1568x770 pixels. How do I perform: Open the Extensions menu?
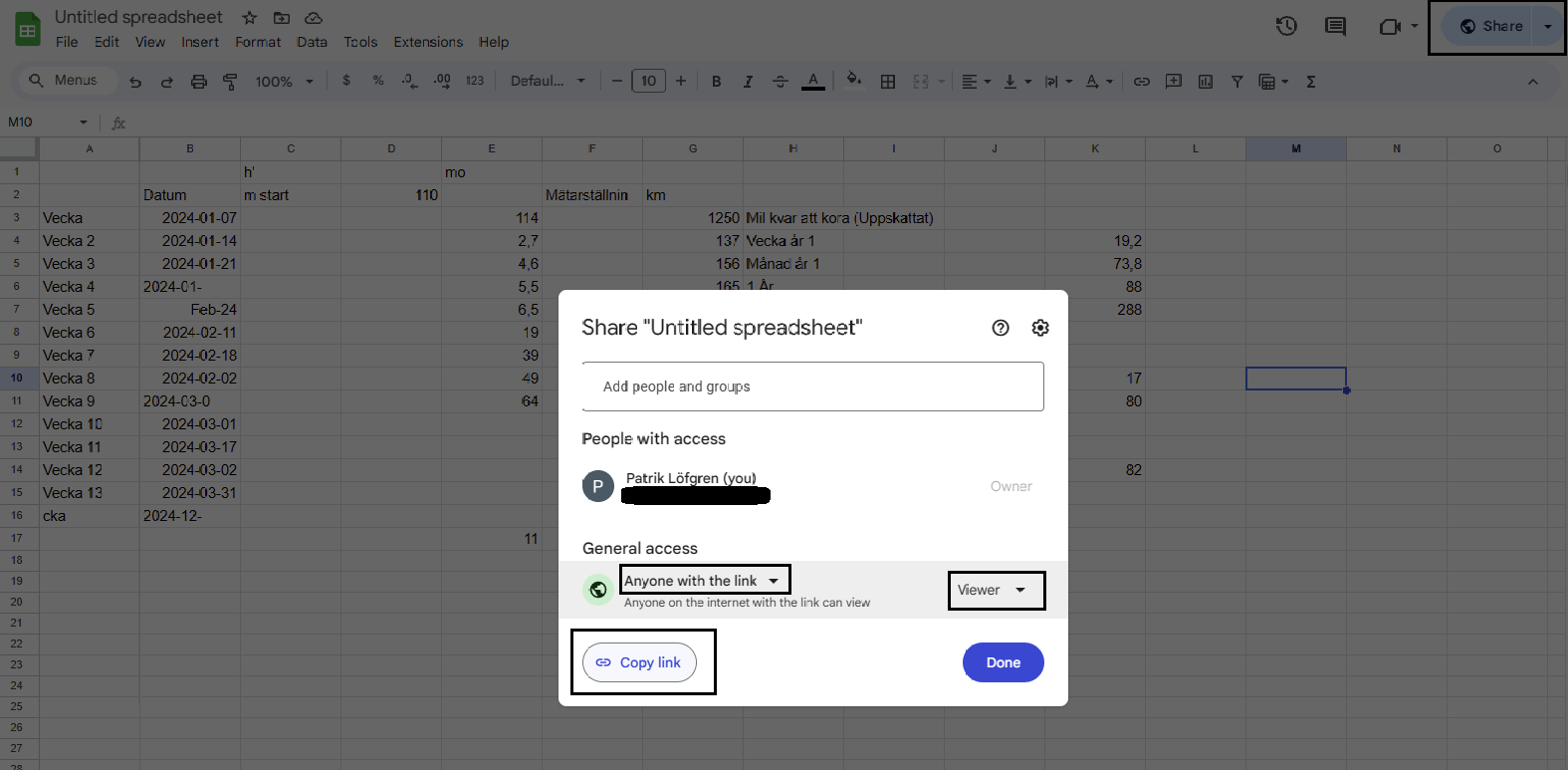[x=428, y=42]
